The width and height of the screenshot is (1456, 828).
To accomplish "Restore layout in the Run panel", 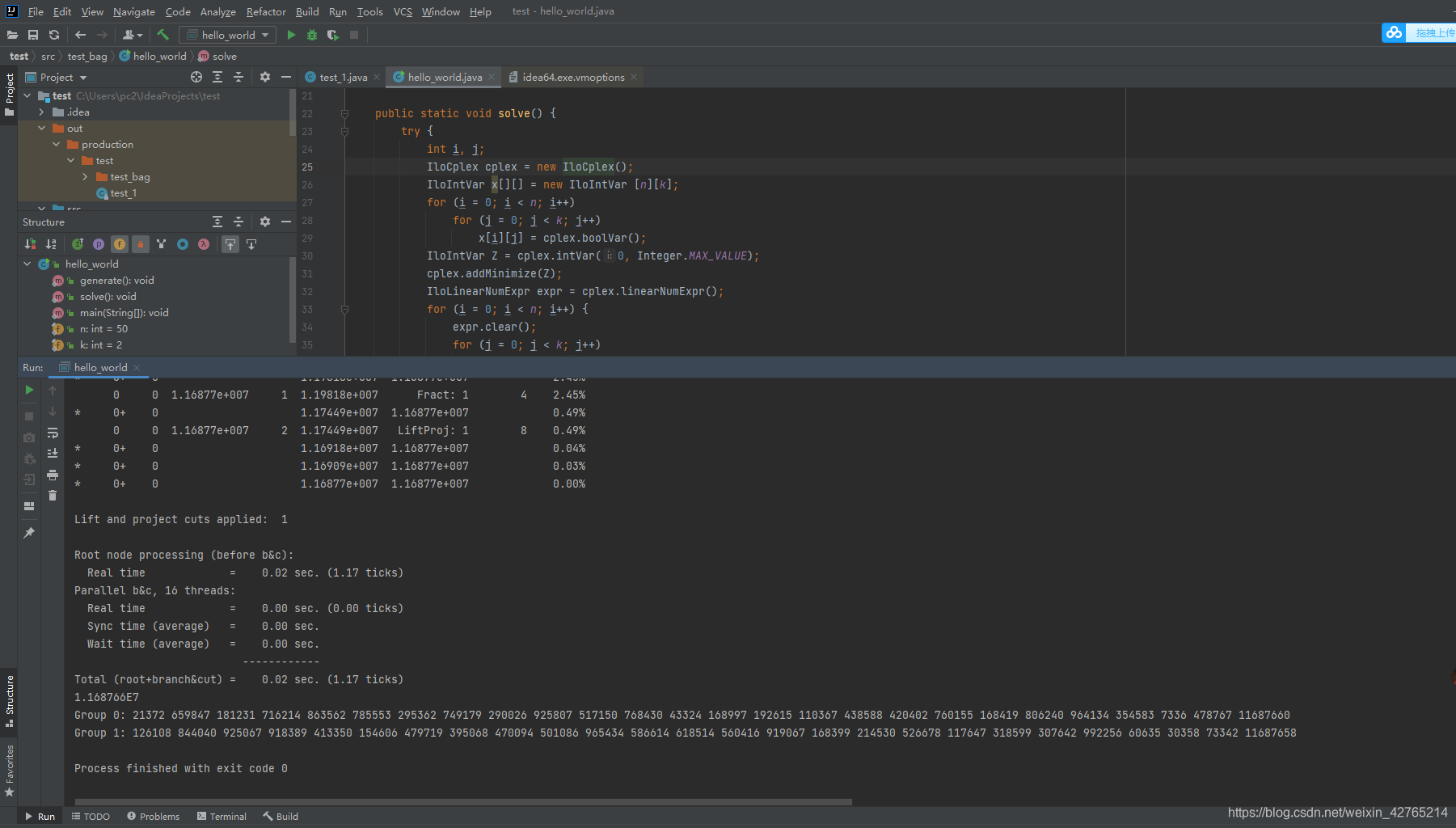I will (29, 506).
